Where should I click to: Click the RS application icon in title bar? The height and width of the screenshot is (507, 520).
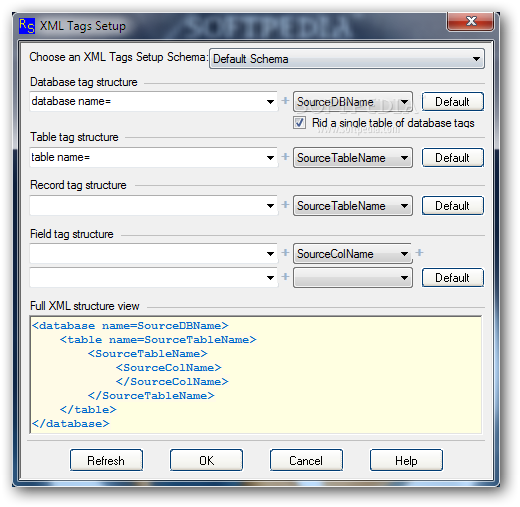coord(27,26)
